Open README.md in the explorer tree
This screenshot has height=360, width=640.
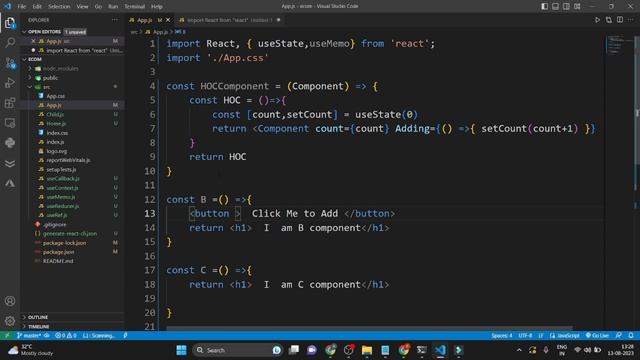pos(58,261)
